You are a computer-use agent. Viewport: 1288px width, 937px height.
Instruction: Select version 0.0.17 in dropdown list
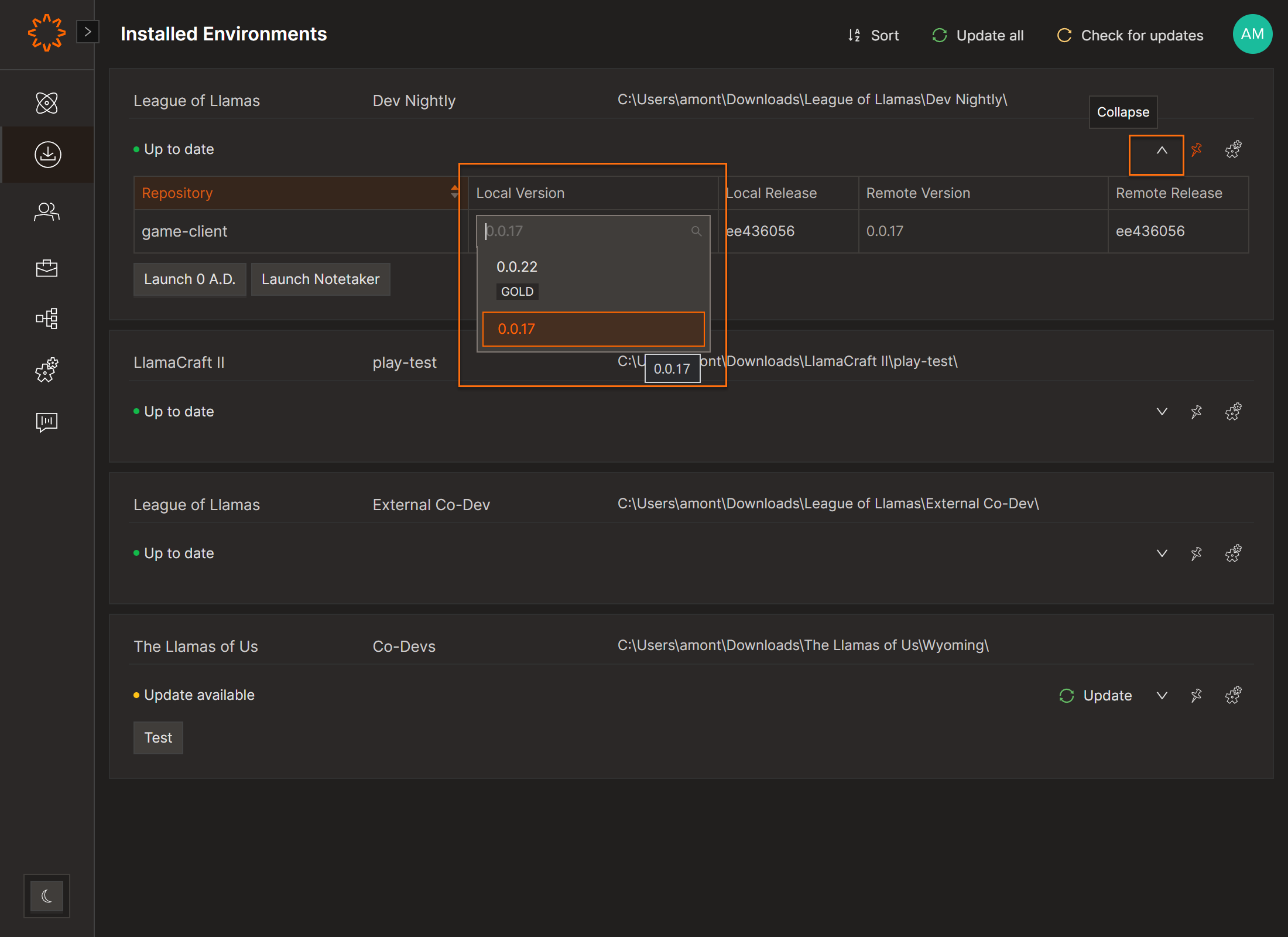pos(592,329)
